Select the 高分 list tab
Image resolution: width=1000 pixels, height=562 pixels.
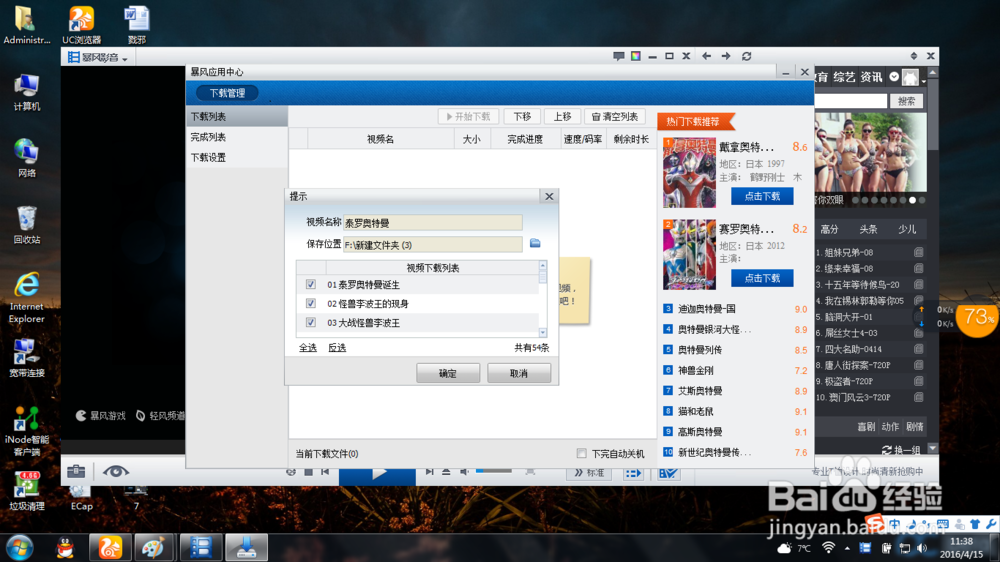(x=830, y=230)
